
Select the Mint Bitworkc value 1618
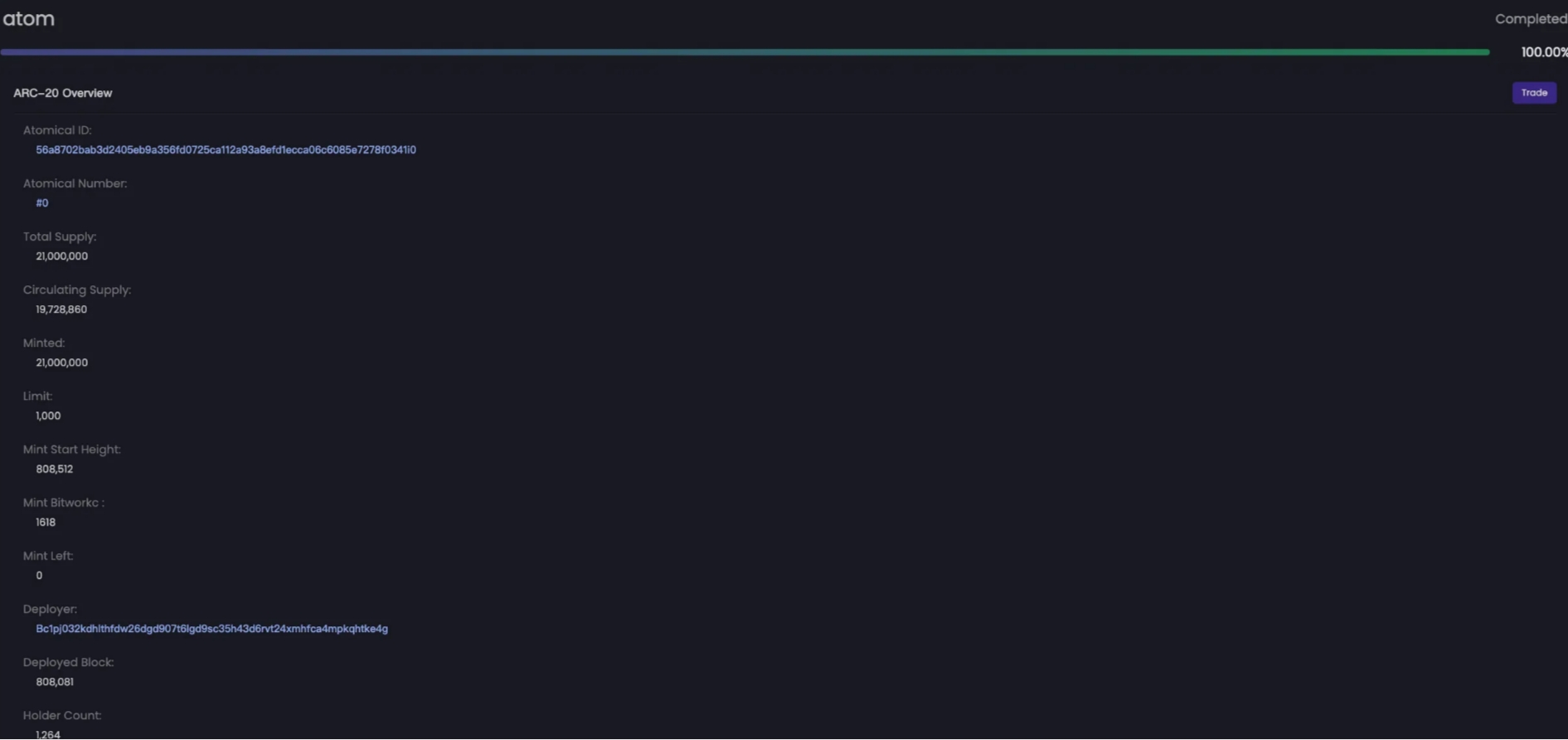(46, 523)
